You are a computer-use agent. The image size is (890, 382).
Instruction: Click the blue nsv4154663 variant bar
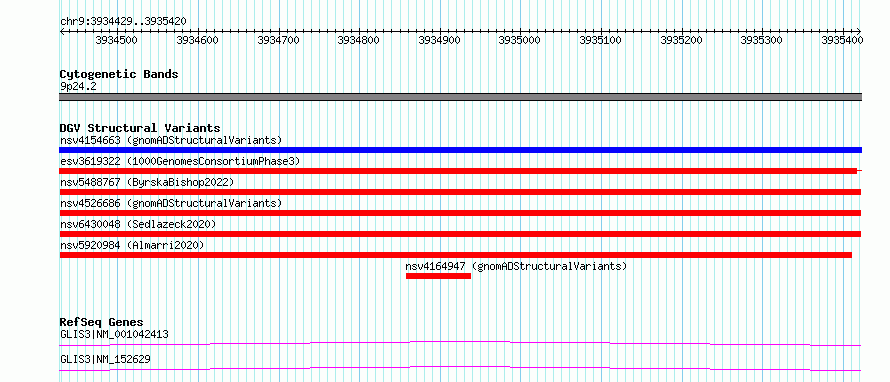(461, 150)
